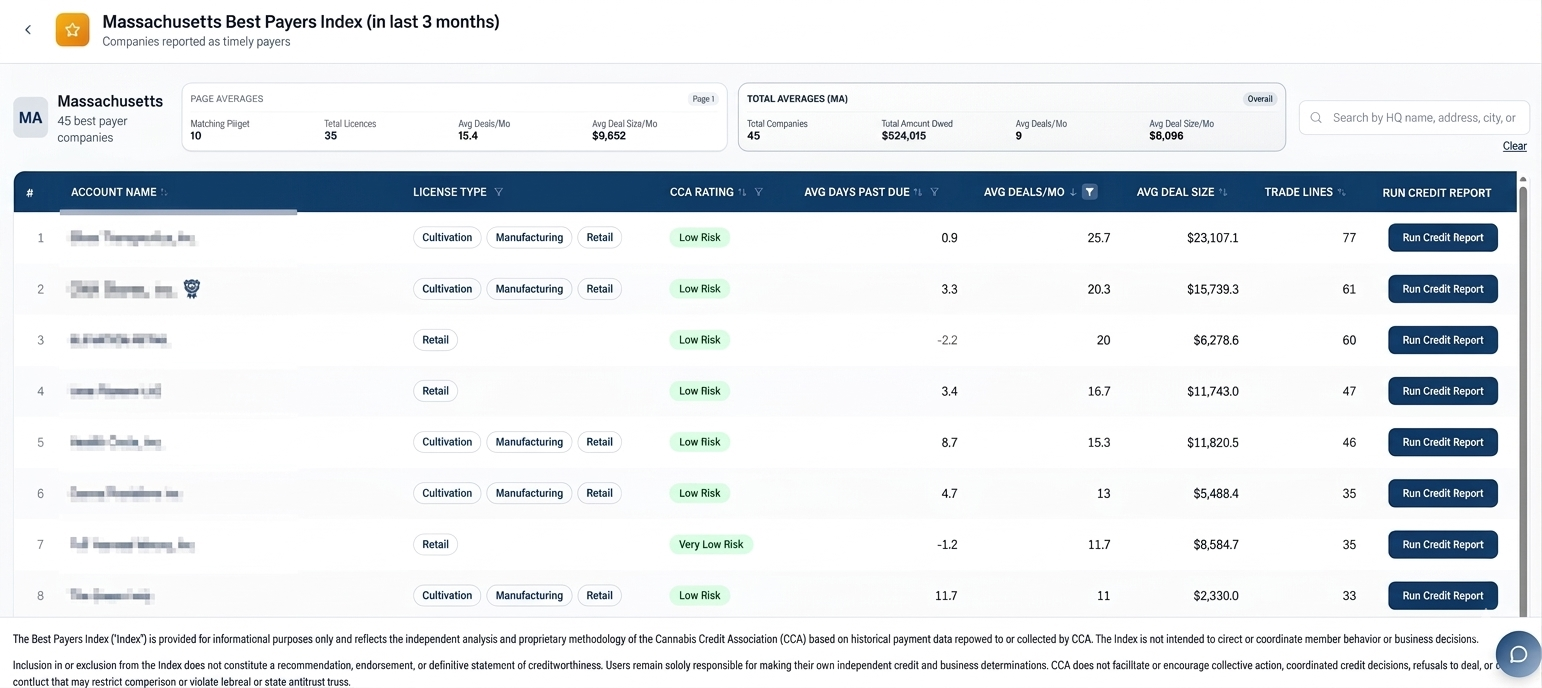Click the $5,488.4 avg deal size value
1542x688 pixels.
point(1216,493)
